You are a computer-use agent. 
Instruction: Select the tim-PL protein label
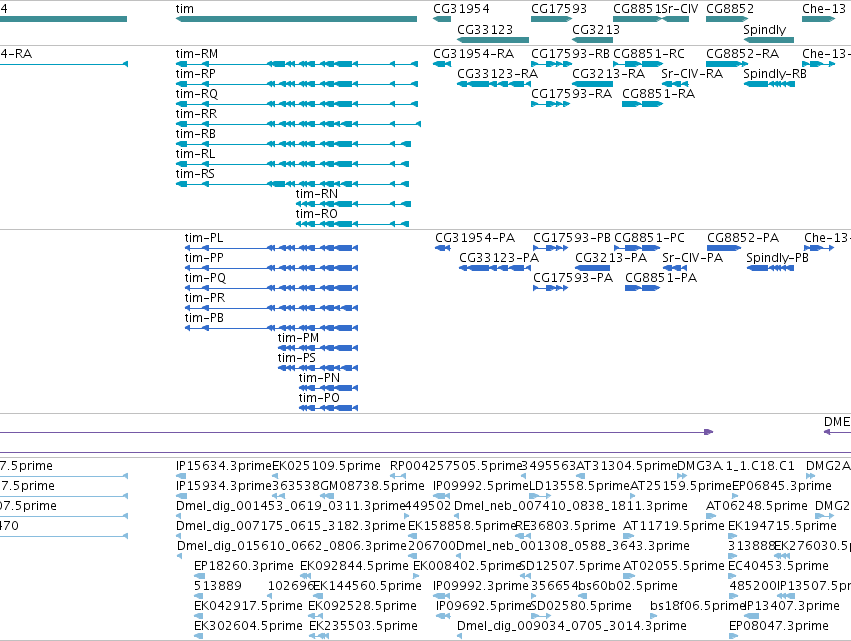(x=204, y=238)
